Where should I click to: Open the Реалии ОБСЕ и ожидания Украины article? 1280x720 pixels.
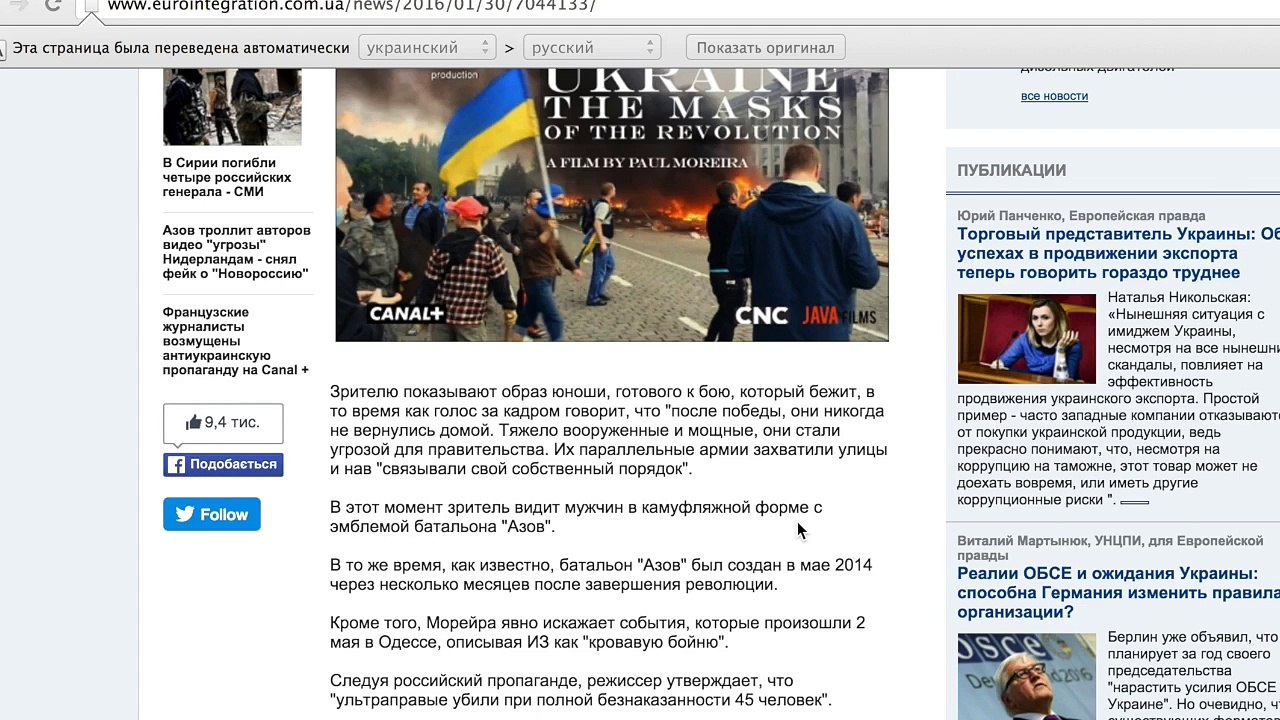coord(1118,593)
